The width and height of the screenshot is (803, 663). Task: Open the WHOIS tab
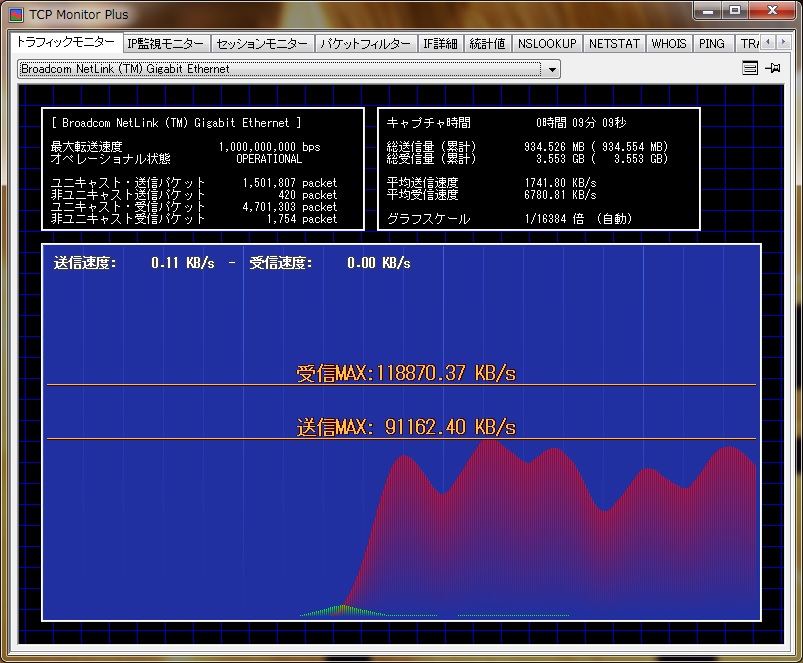coord(669,44)
